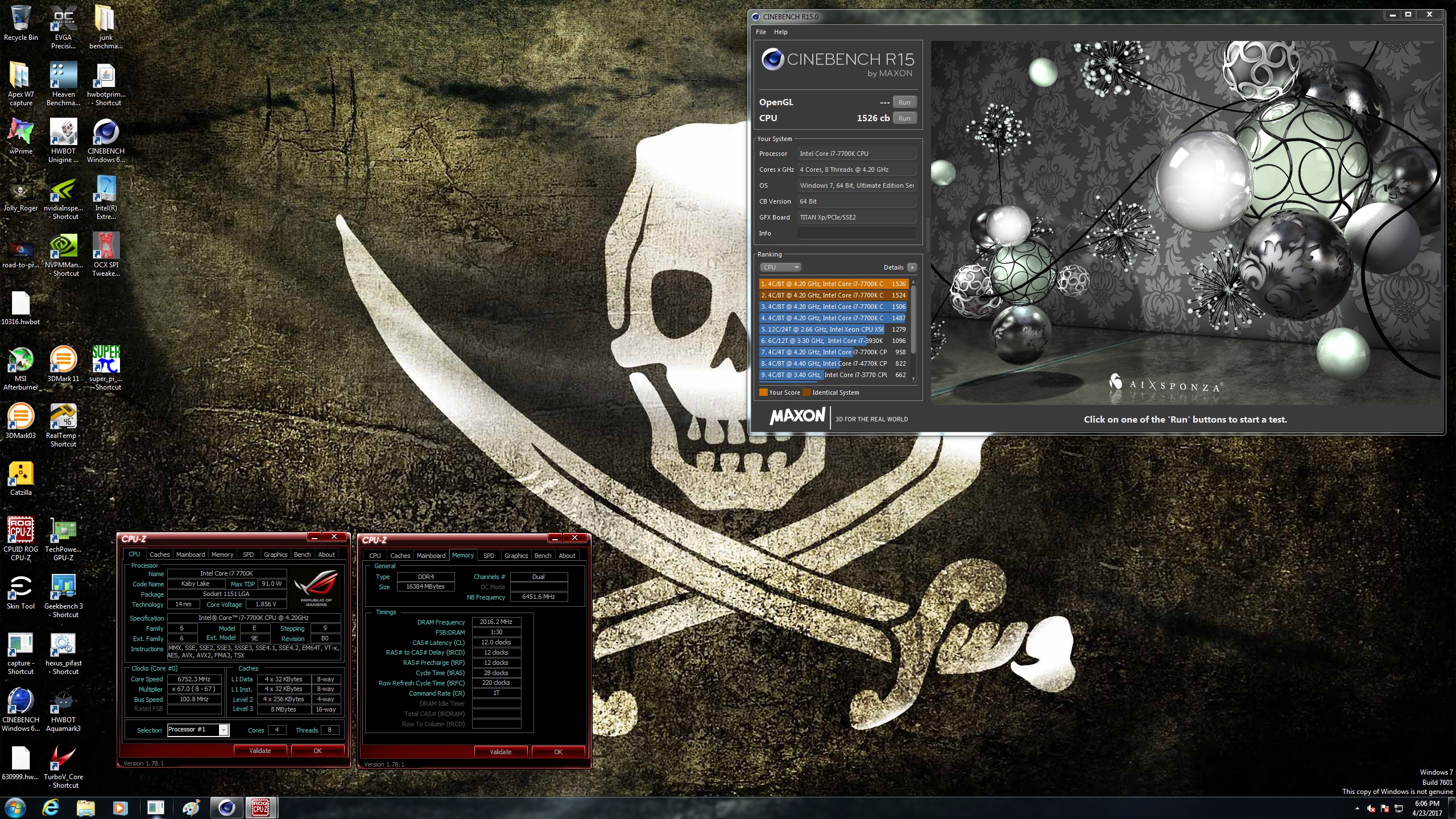The height and width of the screenshot is (819, 1456).
Task: Select Xeon 12C/24T ranking entry
Action: 833,329
